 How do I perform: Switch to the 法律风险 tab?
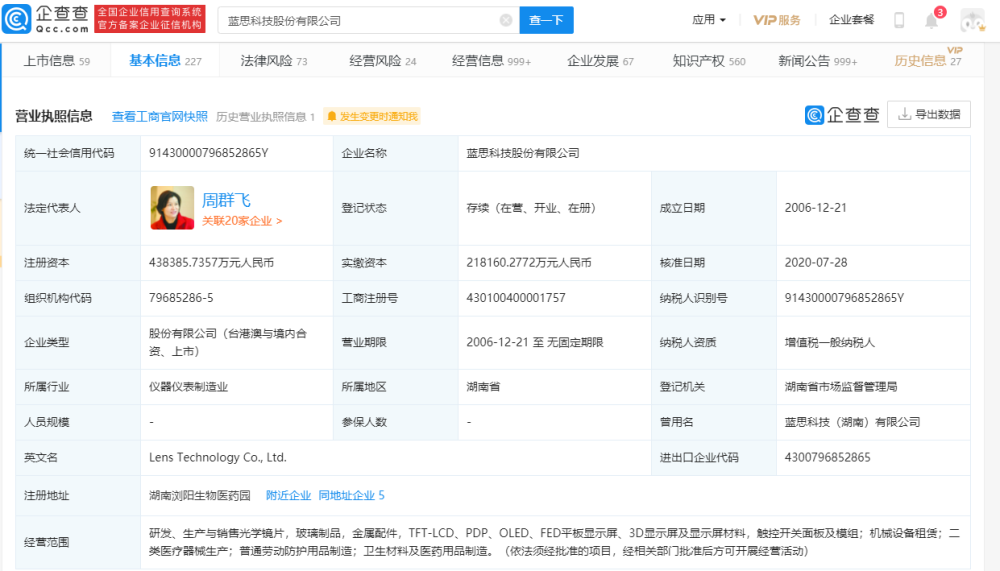click(x=273, y=61)
